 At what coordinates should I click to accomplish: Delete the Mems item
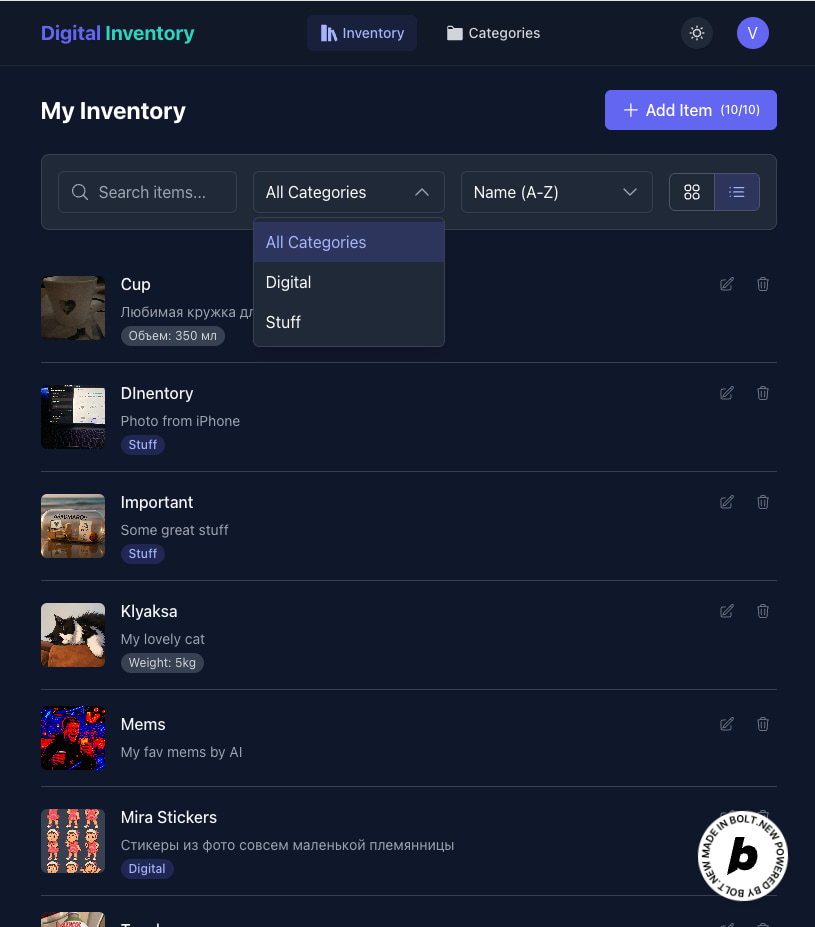(x=763, y=724)
